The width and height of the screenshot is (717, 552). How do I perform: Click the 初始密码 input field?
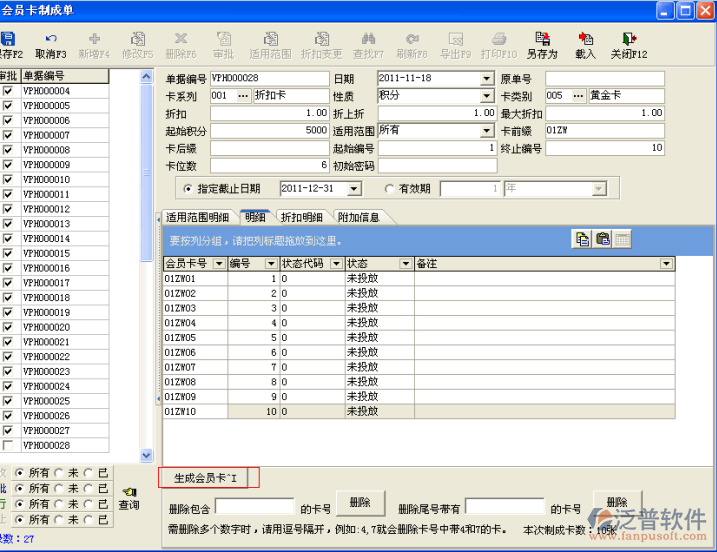coord(437,165)
